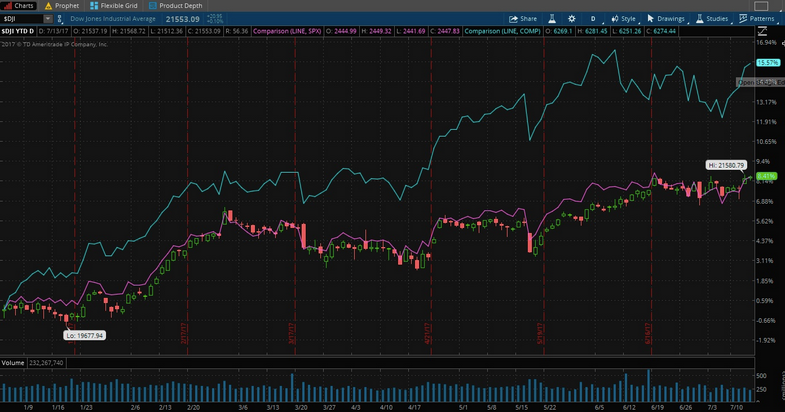Click the 15.57% price bubble on axis
Viewport: 785px width, 412px height.
[767, 63]
